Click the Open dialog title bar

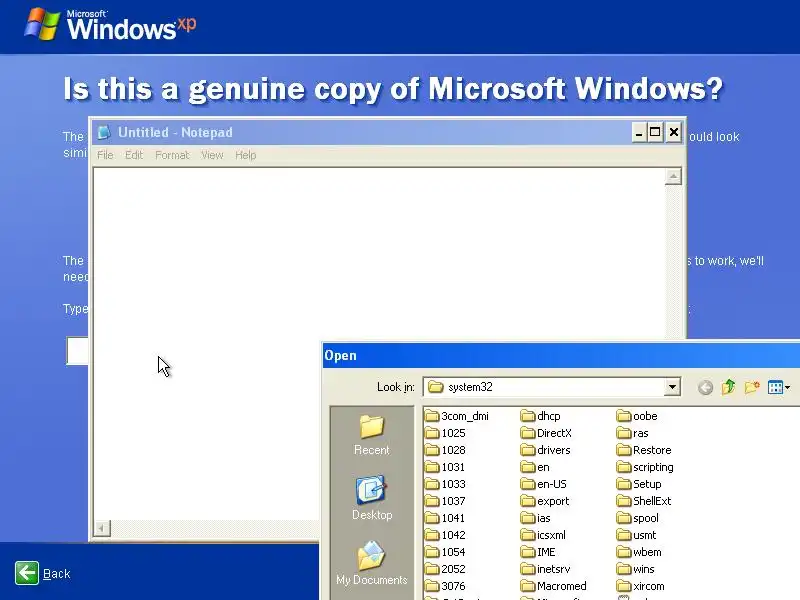[x=561, y=355]
